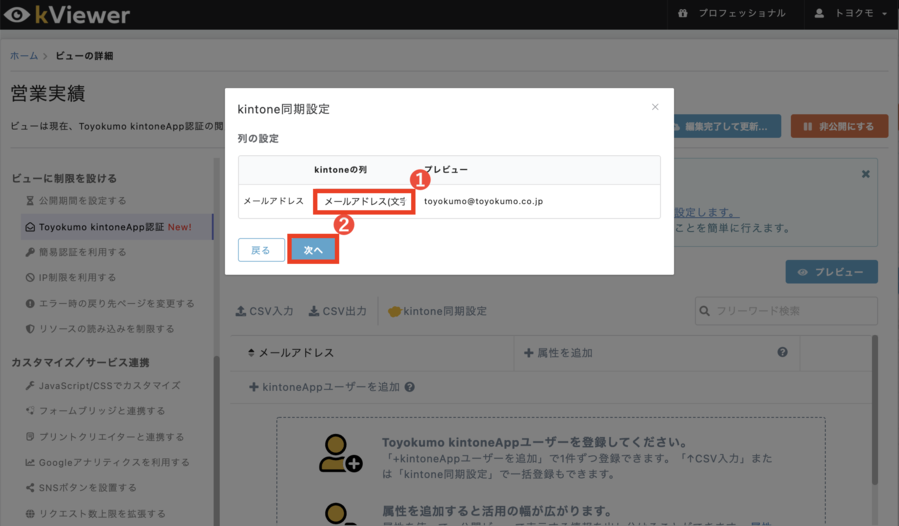Click kintoneAppユーザーを追加
The image size is (899, 526).
[x=324, y=387]
